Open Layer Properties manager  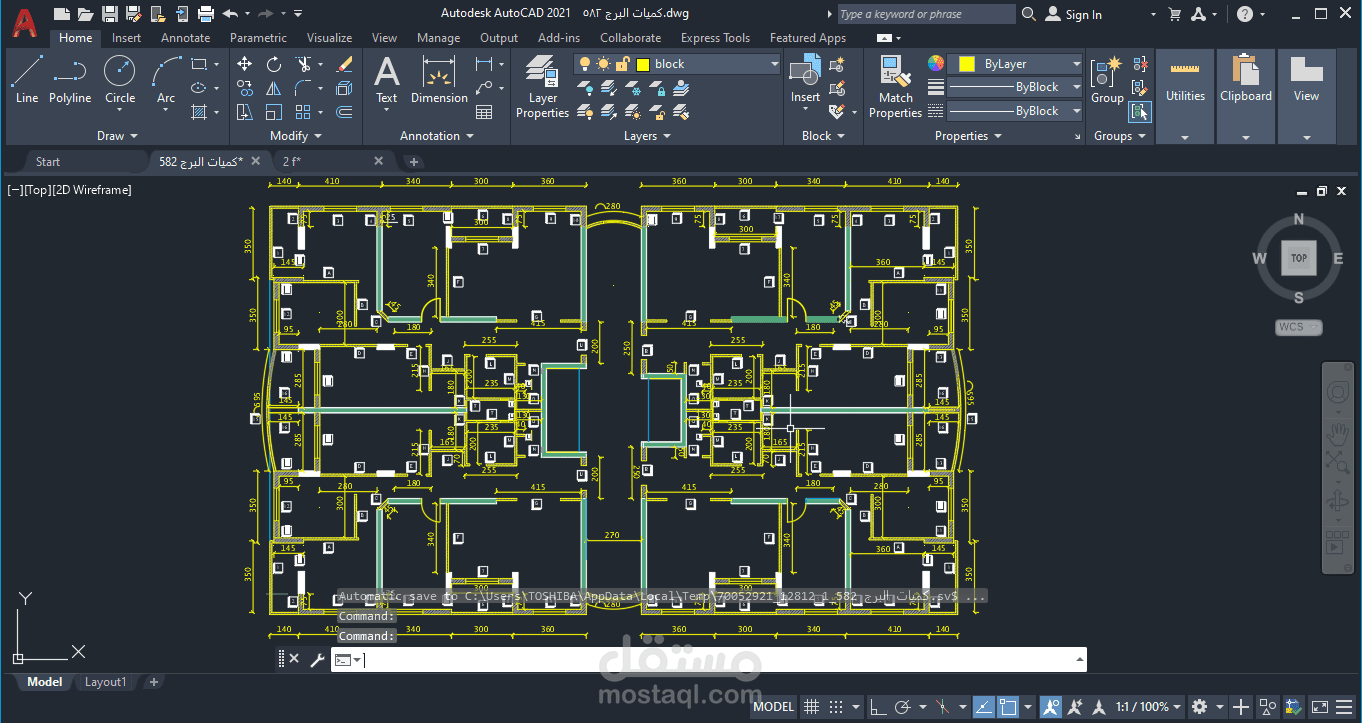[x=543, y=86]
